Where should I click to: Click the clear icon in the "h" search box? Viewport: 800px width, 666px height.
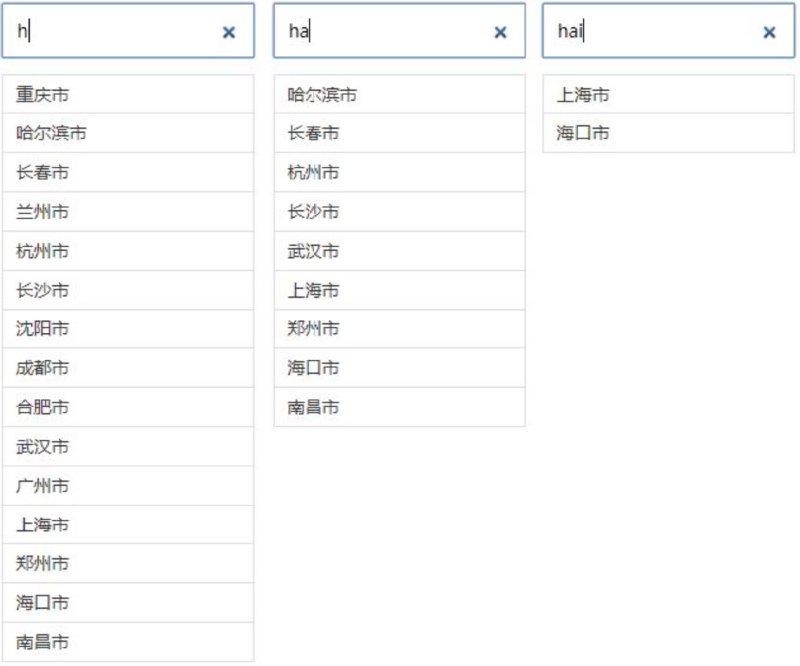[x=229, y=32]
